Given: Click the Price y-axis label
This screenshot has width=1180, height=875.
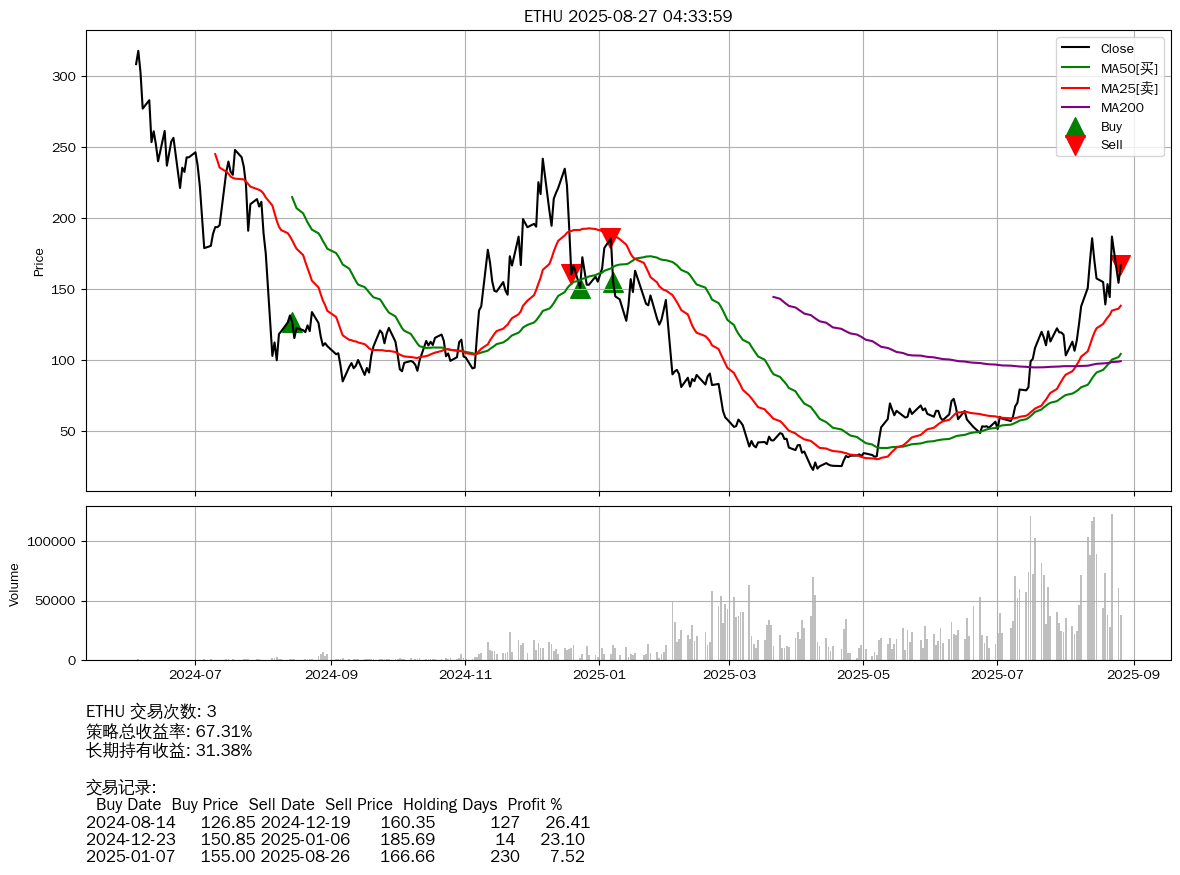Looking at the screenshot, I should point(39,262).
